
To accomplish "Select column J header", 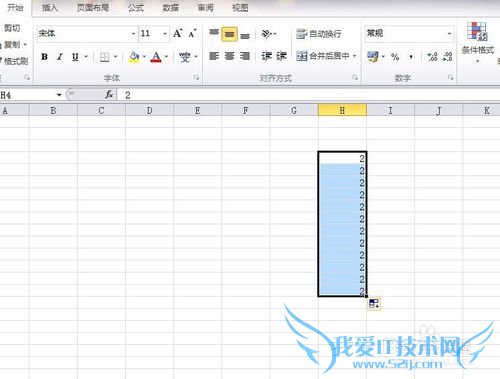I will 439,110.
